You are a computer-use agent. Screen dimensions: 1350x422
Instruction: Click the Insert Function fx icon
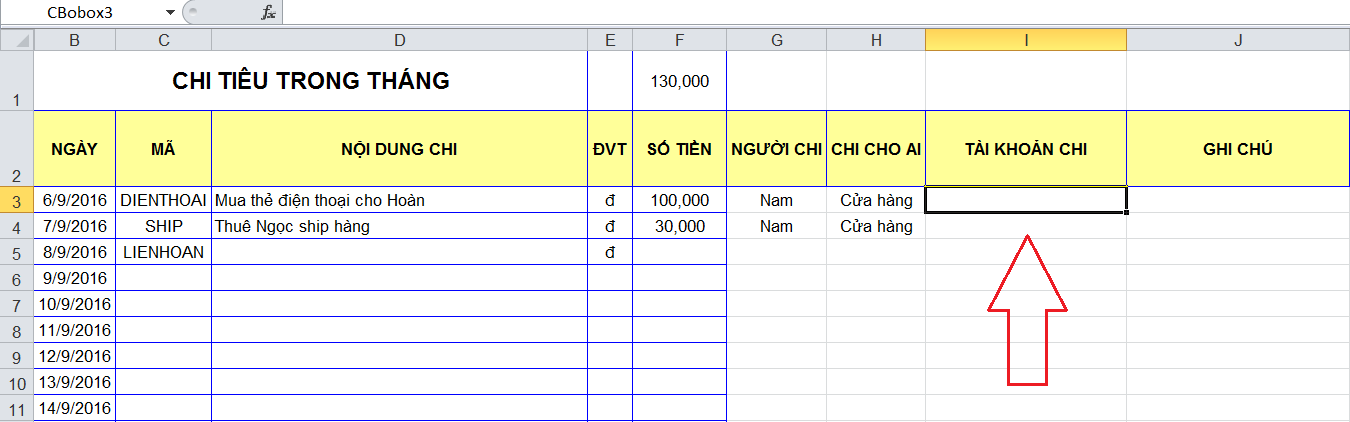click(x=267, y=13)
